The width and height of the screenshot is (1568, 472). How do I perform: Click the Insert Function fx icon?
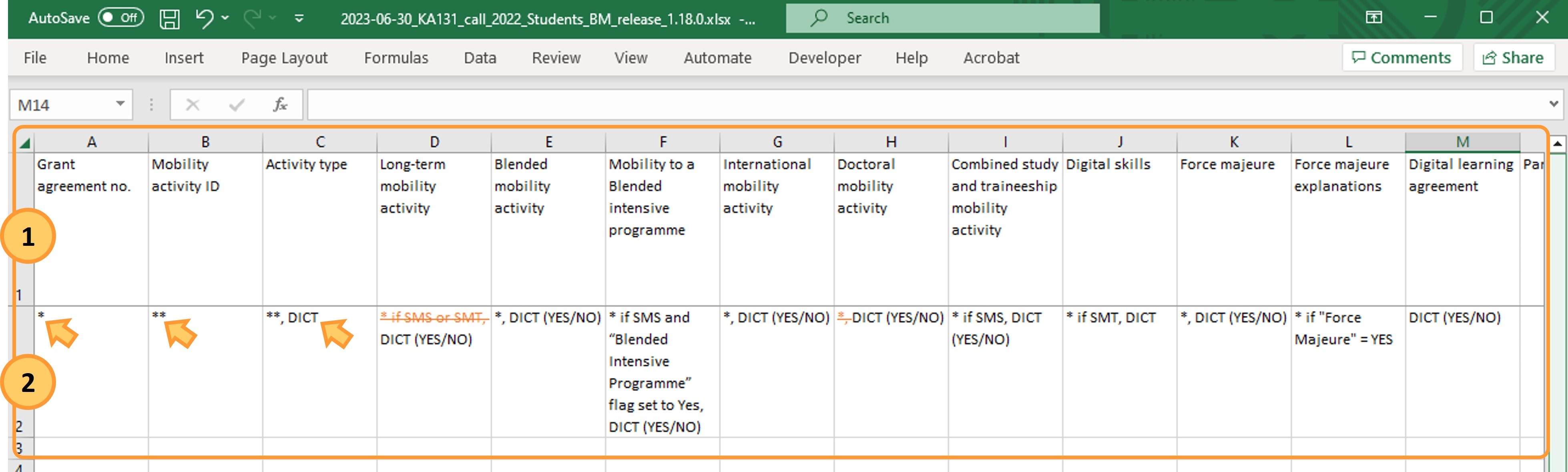280,105
